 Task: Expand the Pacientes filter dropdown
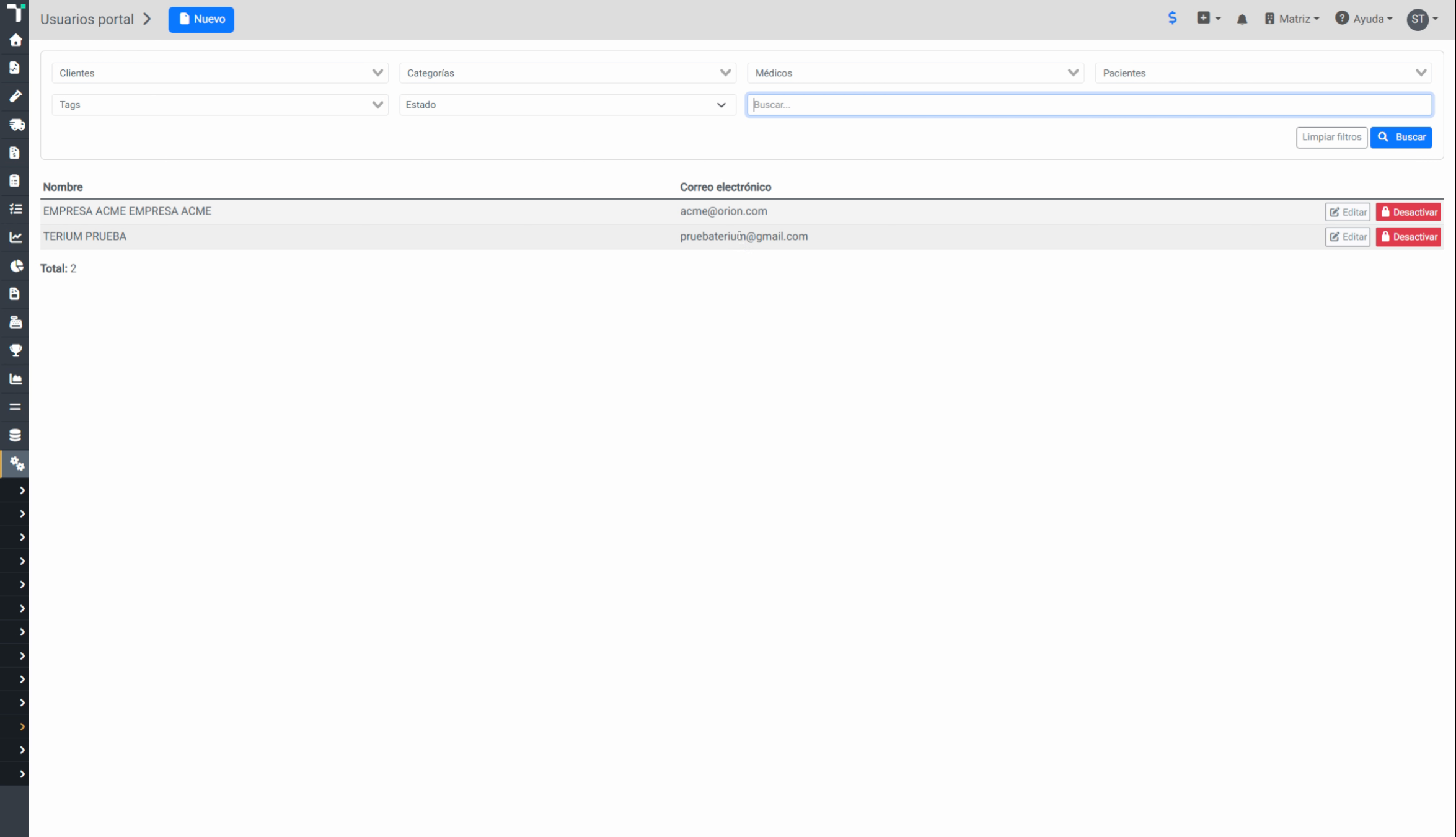click(x=1263, y=73)
